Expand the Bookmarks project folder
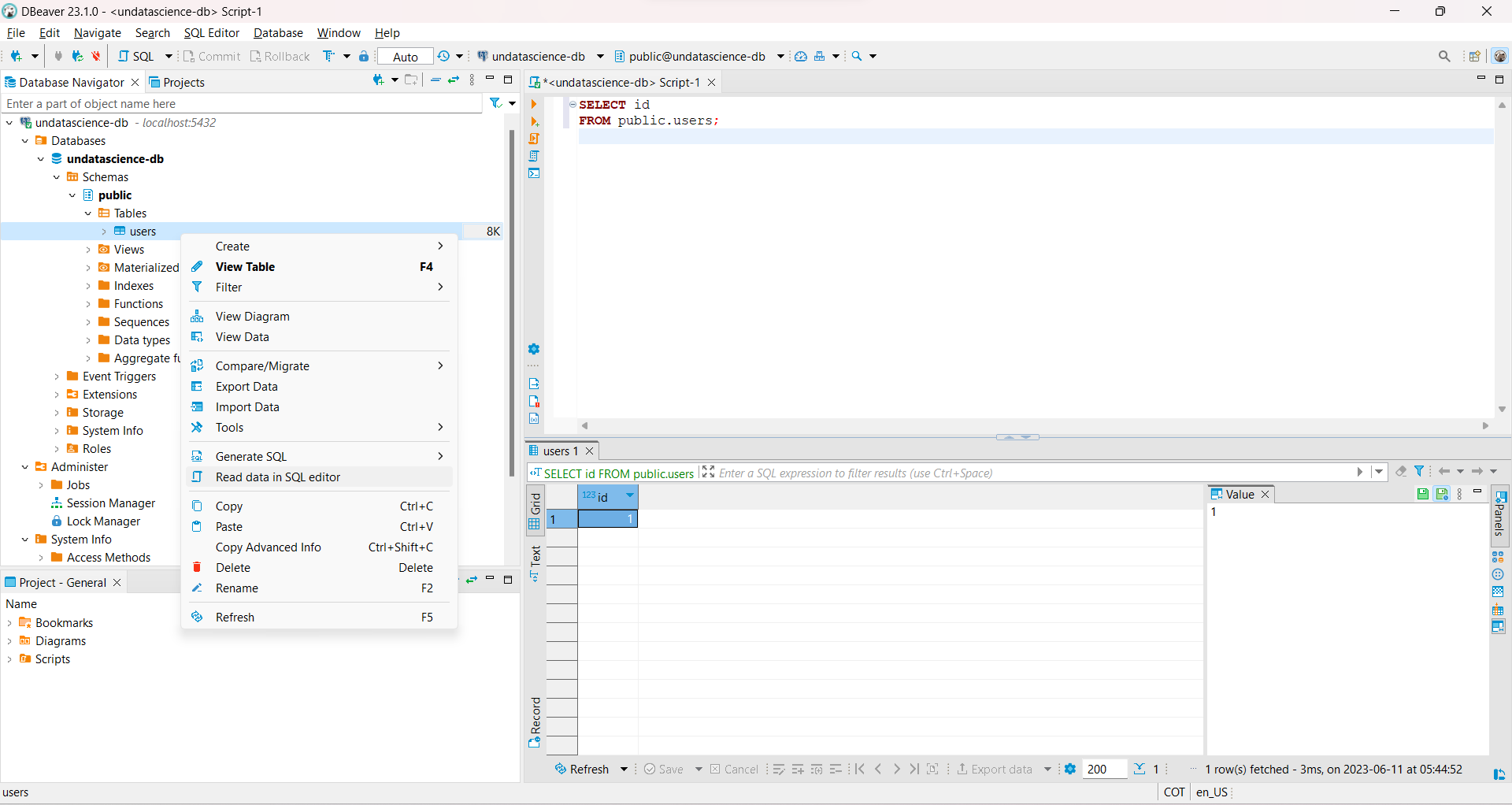Screen dimensions: 1512x805 pyautogui.click(x=9, y=623)
